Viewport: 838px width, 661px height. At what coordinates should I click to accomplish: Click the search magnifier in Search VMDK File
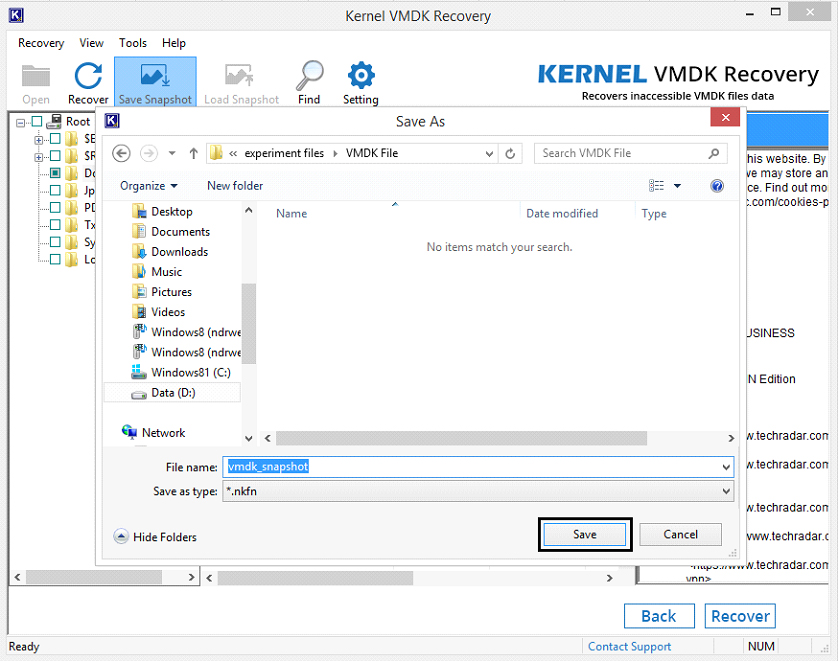(x=713, y=153)
